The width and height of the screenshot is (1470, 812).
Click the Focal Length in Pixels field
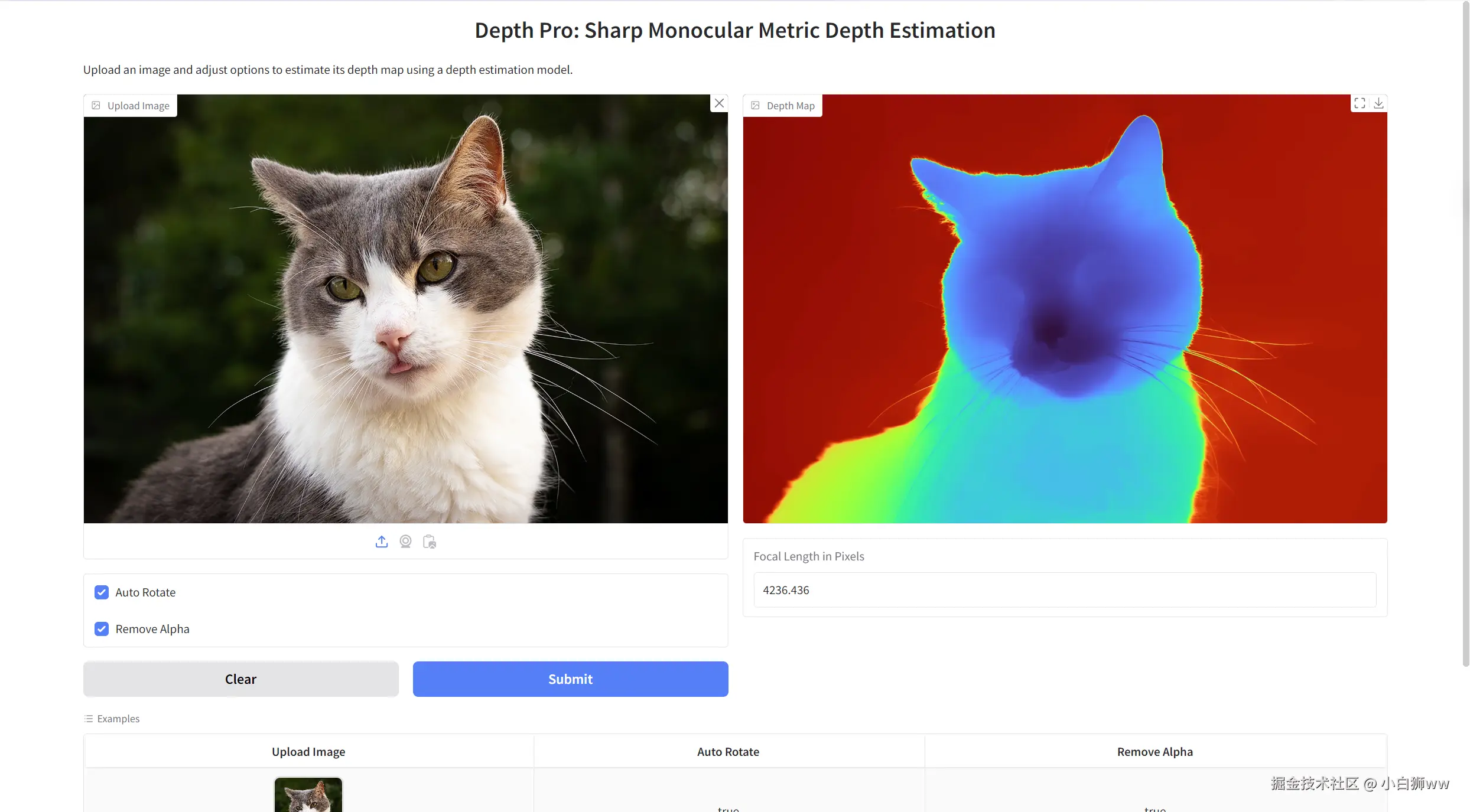coord(1064,590)
